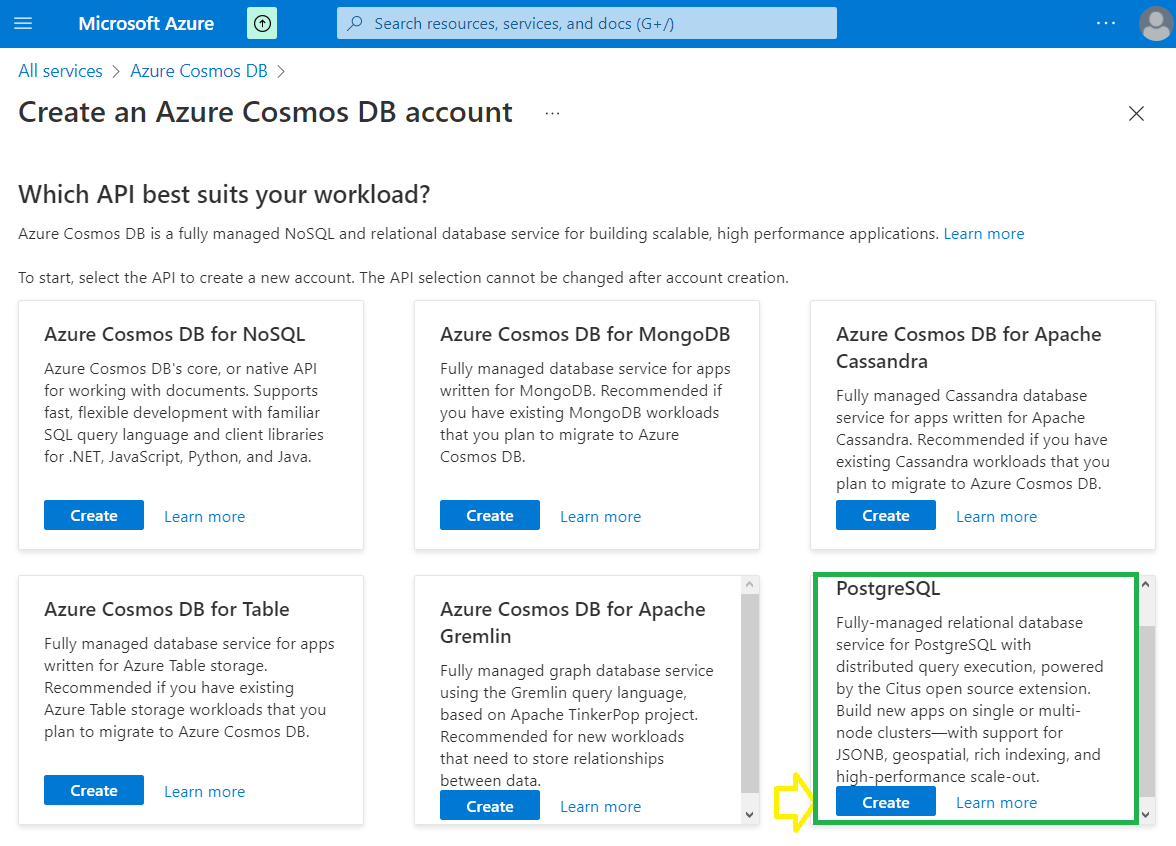This screenshot has height=846, width=1176.
Task: Close the Create Cosmos DB account pane
Action: click(x=1136, y=114)
